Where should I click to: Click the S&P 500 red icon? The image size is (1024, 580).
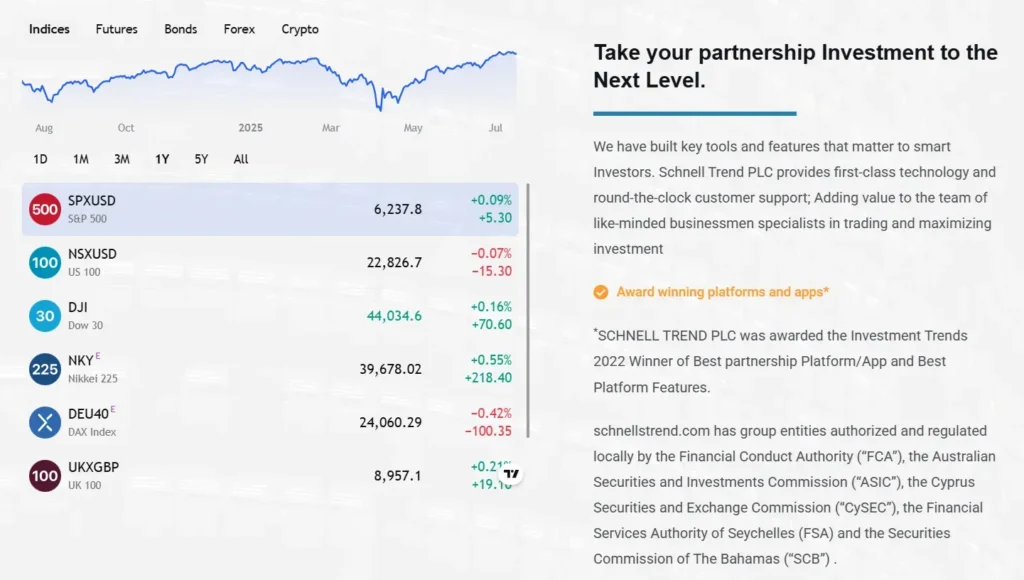pos(44,209)
